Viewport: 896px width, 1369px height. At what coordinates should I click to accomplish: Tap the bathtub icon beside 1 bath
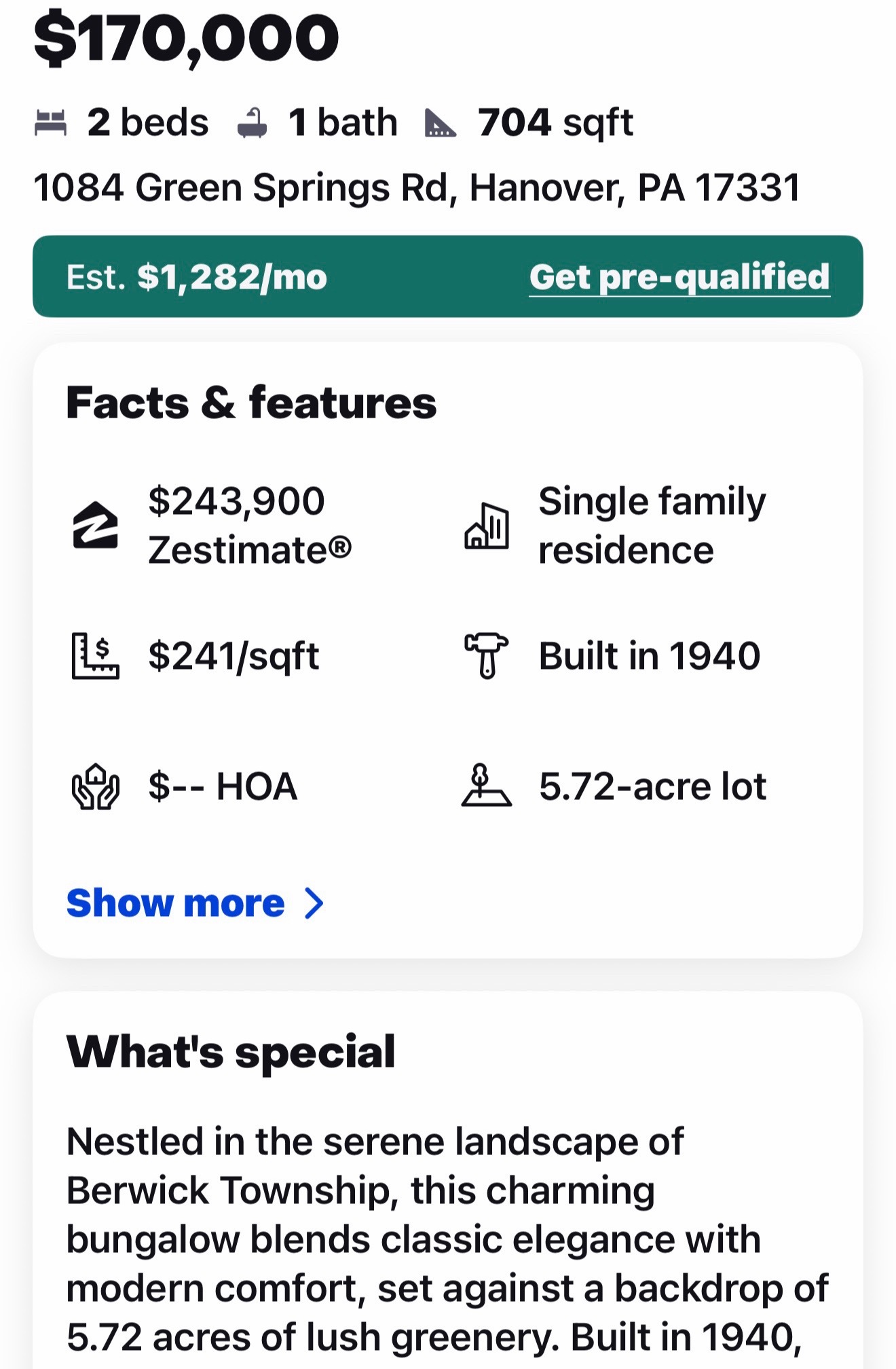click(x=253, y=123)
